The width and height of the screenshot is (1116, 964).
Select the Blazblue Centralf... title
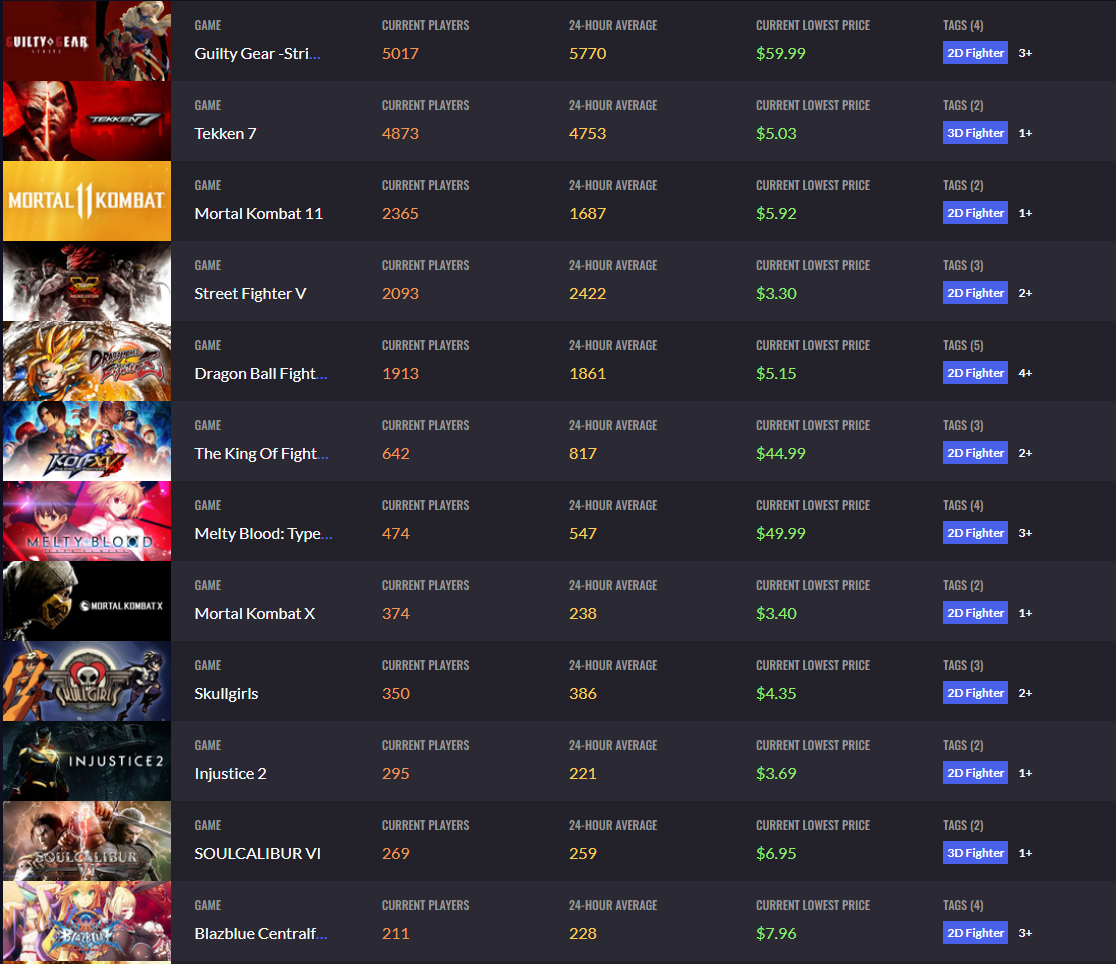pyautogui.click(x=261, y=933)
